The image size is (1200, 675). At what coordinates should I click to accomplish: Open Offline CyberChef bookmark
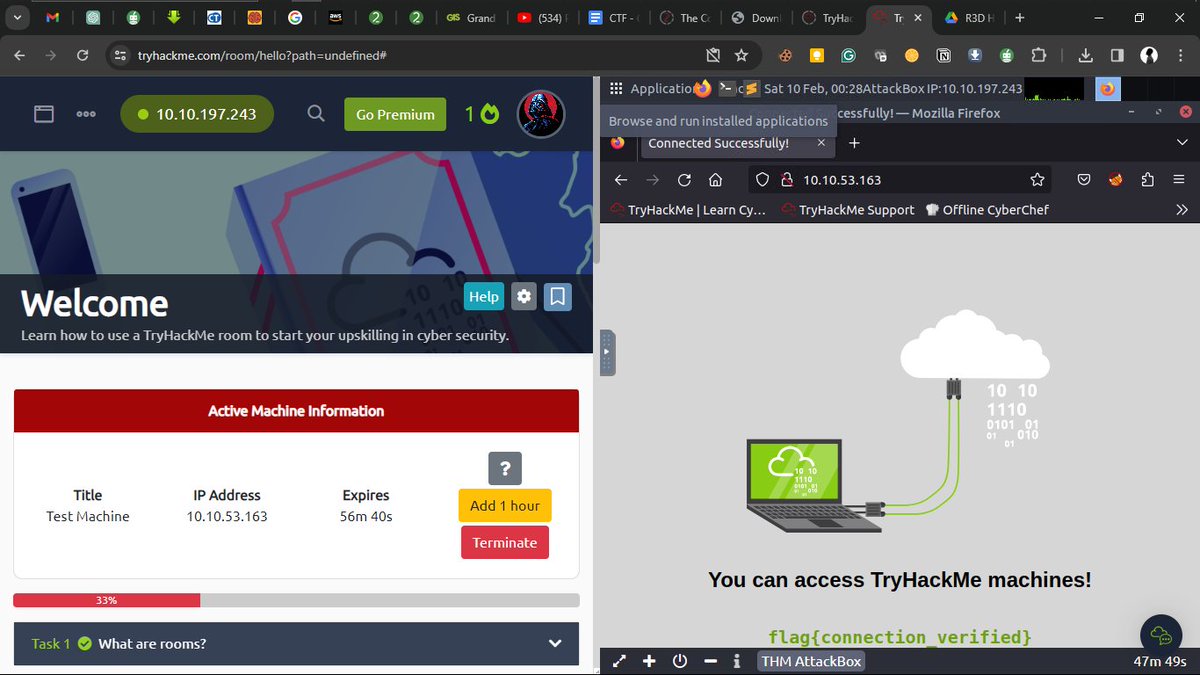point(987,210)
